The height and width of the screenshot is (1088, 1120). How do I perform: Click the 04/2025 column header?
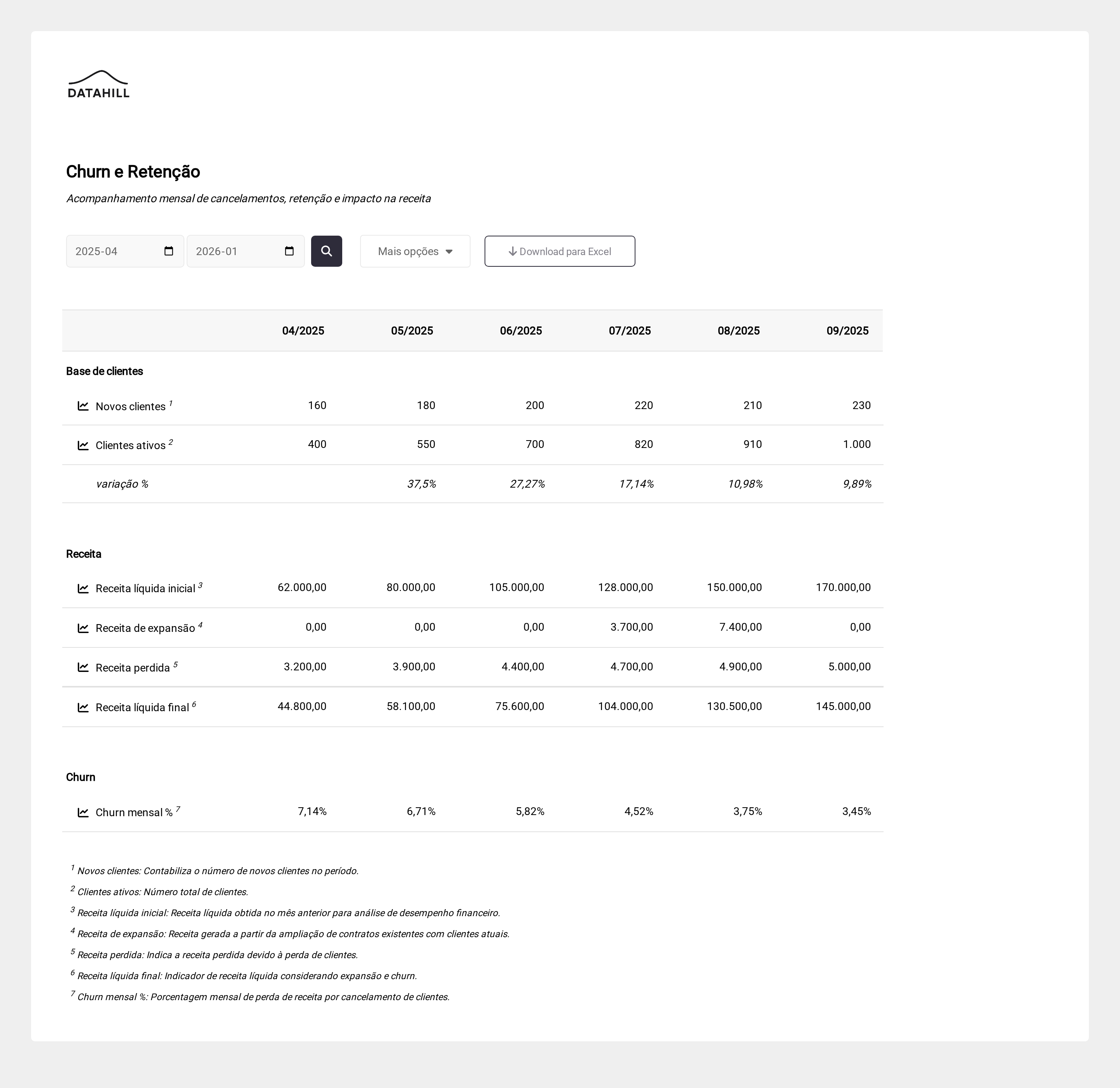(x=303, y=331)
